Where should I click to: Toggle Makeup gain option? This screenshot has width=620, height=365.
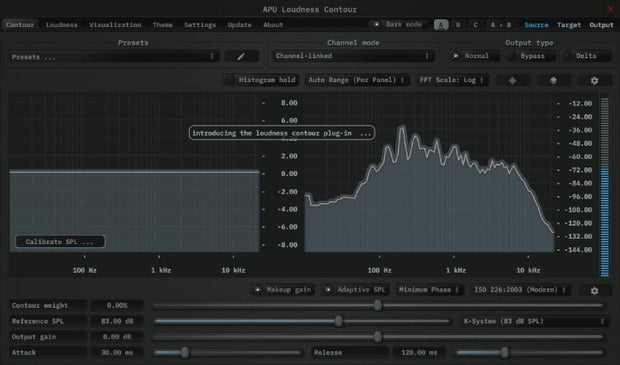(283, 290)
